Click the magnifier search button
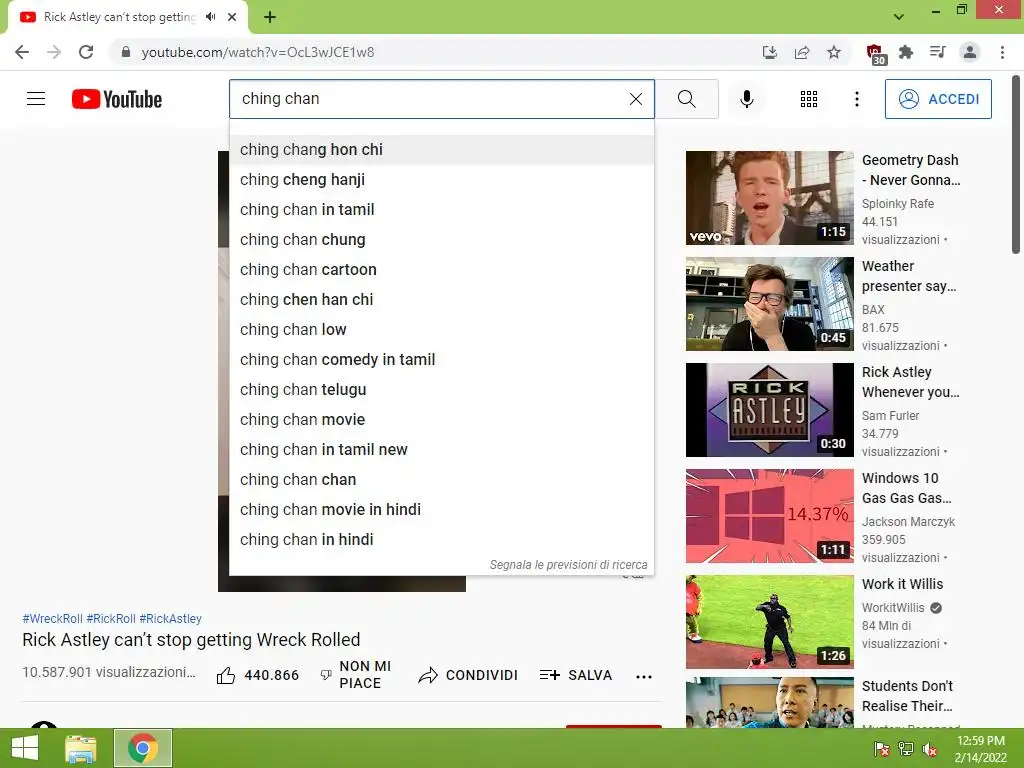Screen dimensions: 1024x768 pyautogui.click(x=686, y=99)
